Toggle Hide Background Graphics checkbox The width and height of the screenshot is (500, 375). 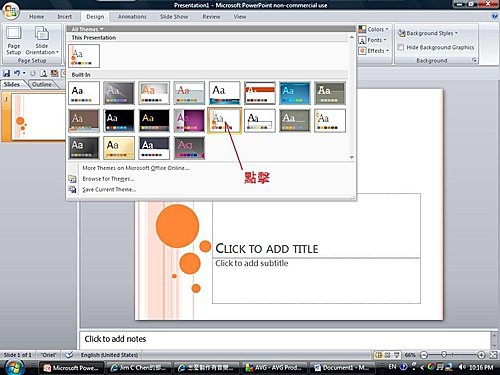click(401, 47)
